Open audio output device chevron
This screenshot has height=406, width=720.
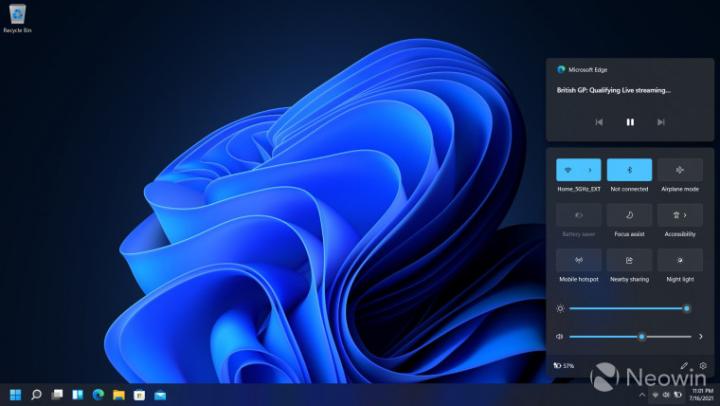(701, 337)
